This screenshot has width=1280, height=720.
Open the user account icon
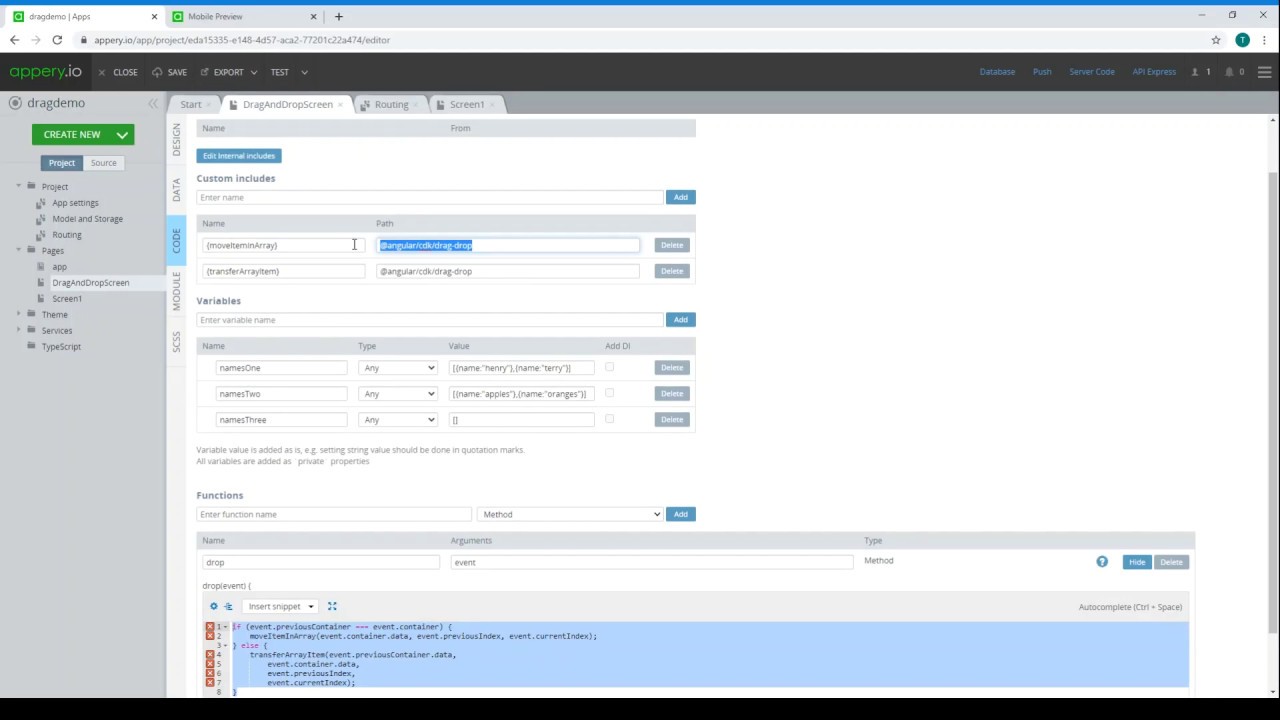coord(1195,72)
